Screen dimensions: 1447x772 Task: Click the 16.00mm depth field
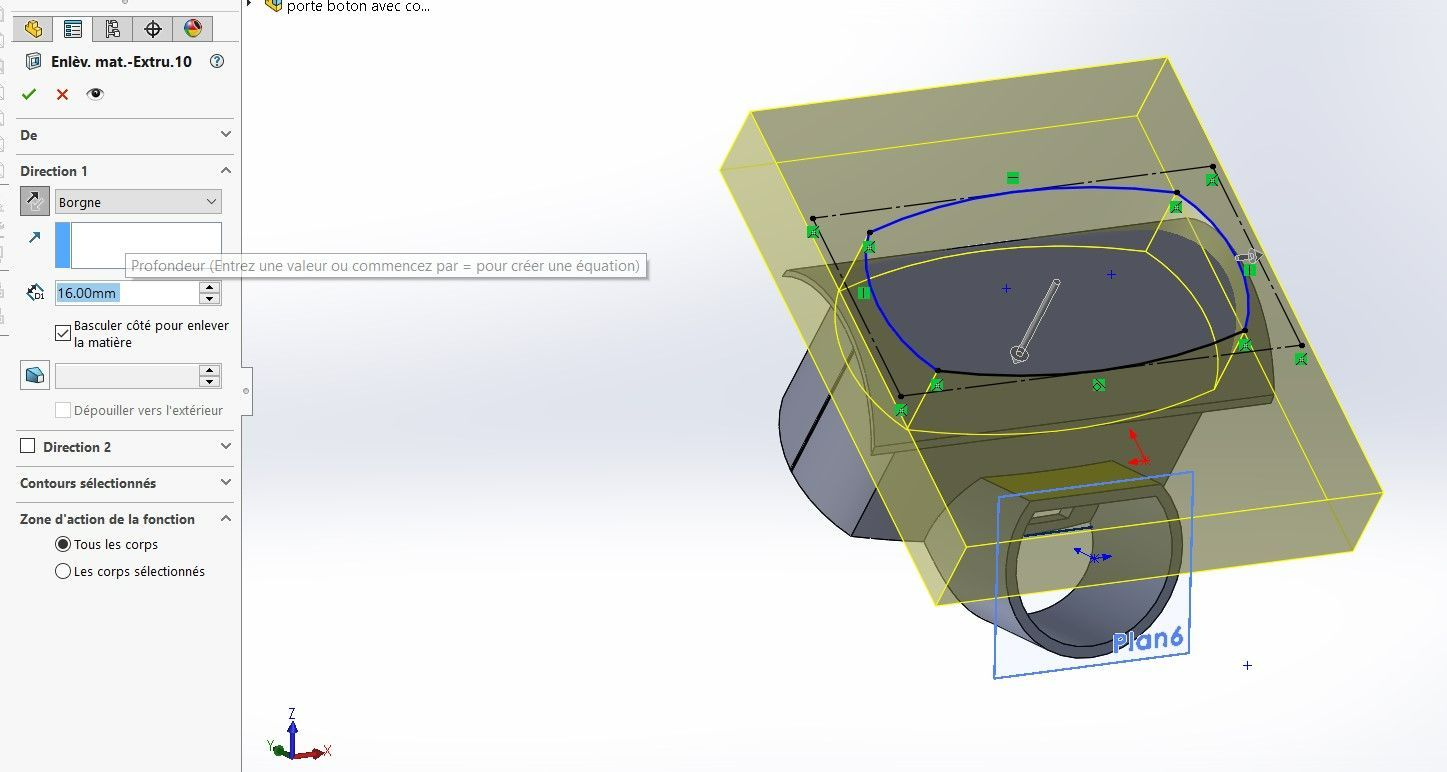coord(126,293)
